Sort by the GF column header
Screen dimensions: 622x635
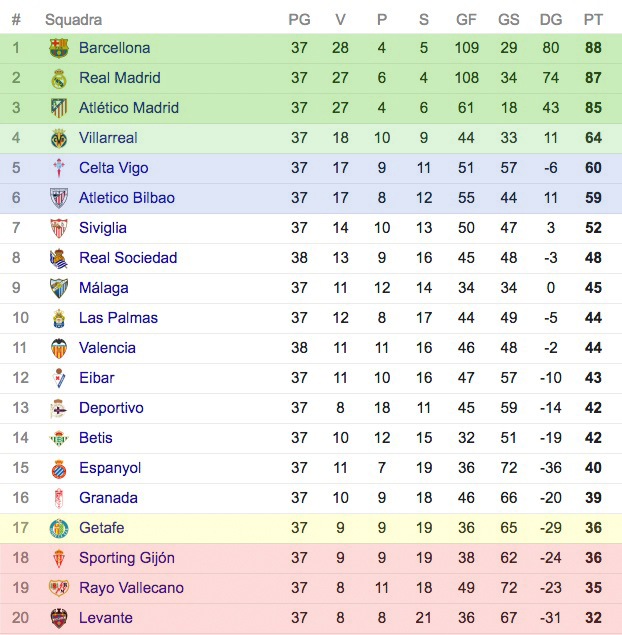point(466,20)
